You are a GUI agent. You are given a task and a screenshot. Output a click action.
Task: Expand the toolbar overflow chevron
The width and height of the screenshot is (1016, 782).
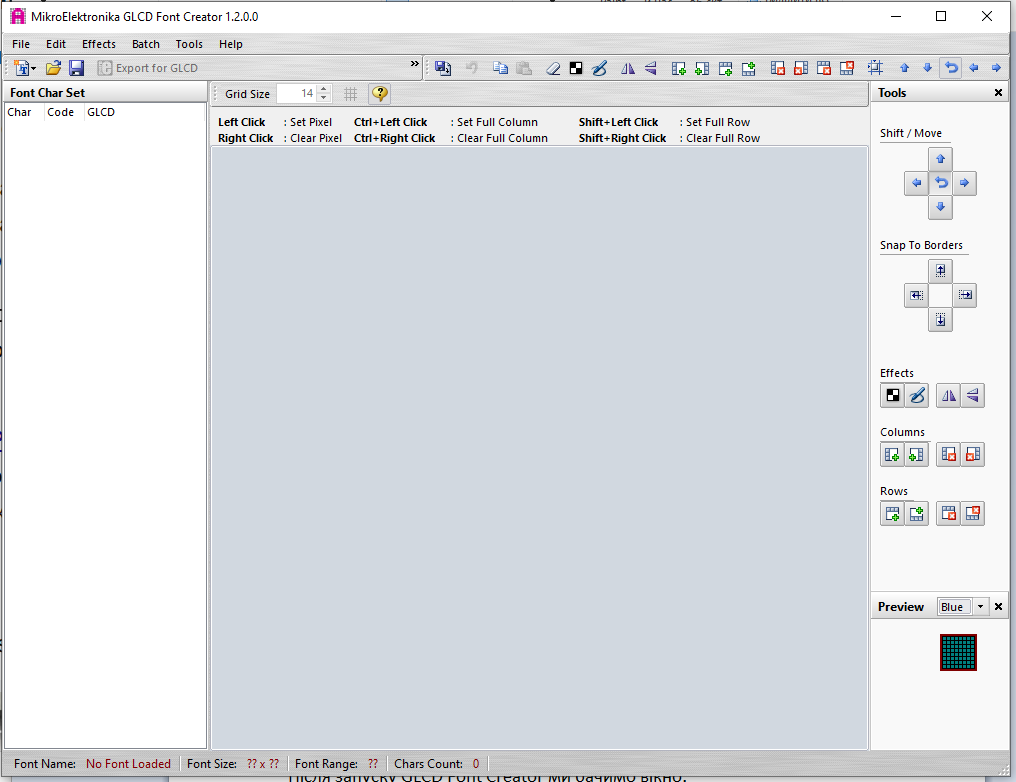pyautogui.click(x=415, y=63)
